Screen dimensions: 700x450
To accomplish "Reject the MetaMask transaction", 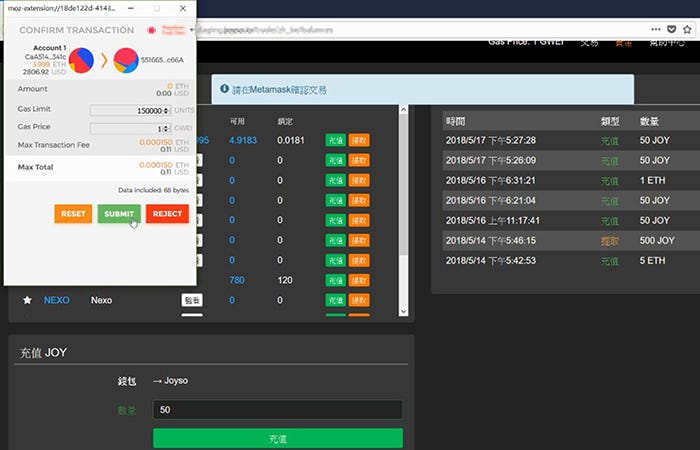I will coord(167,214).
